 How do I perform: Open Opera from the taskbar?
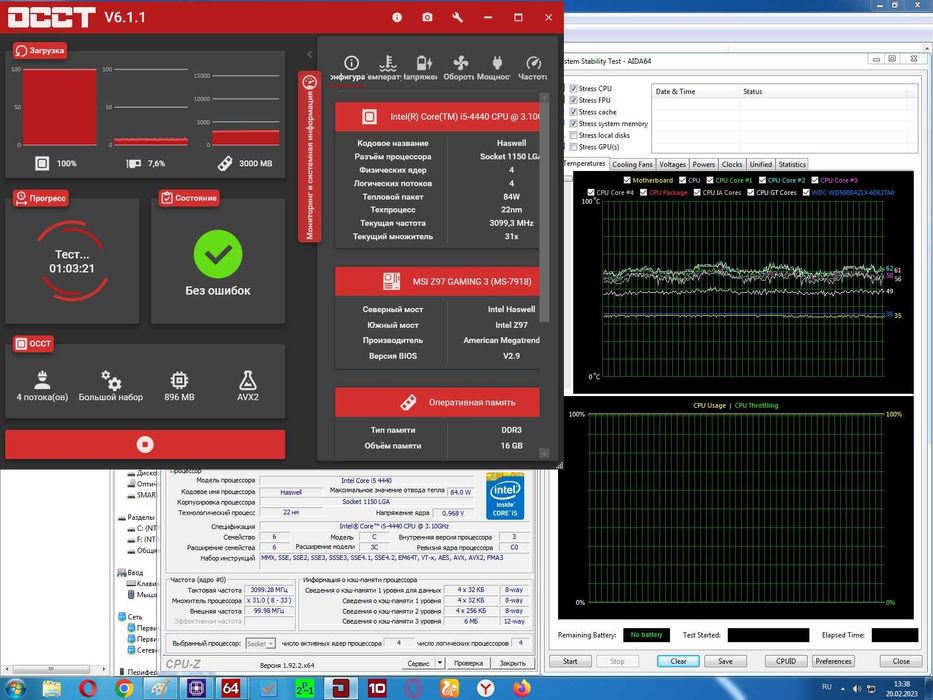coord(88,689)
